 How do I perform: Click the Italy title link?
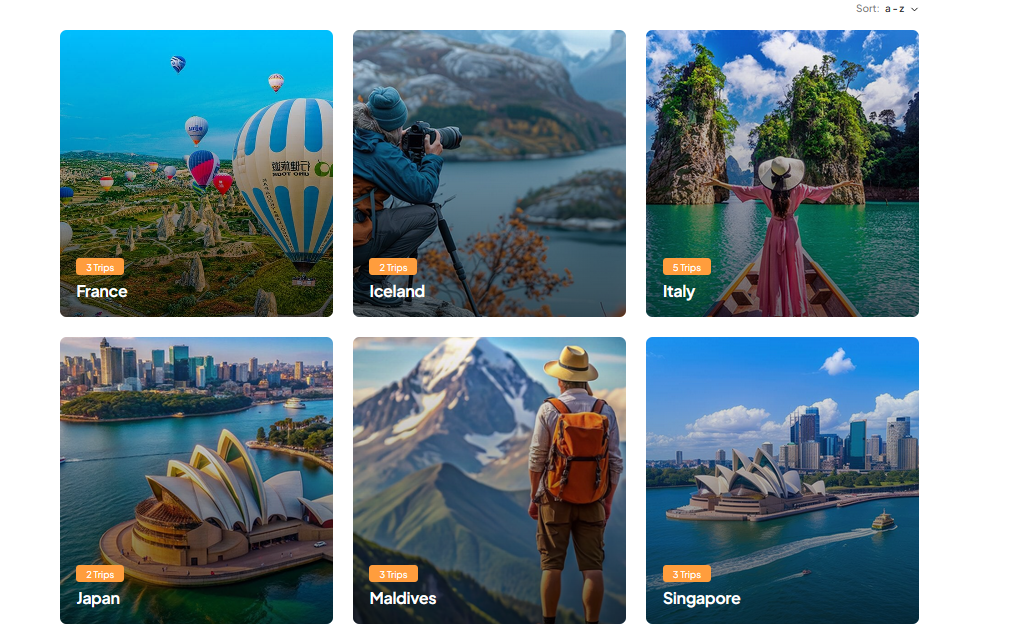pos(678,292)
